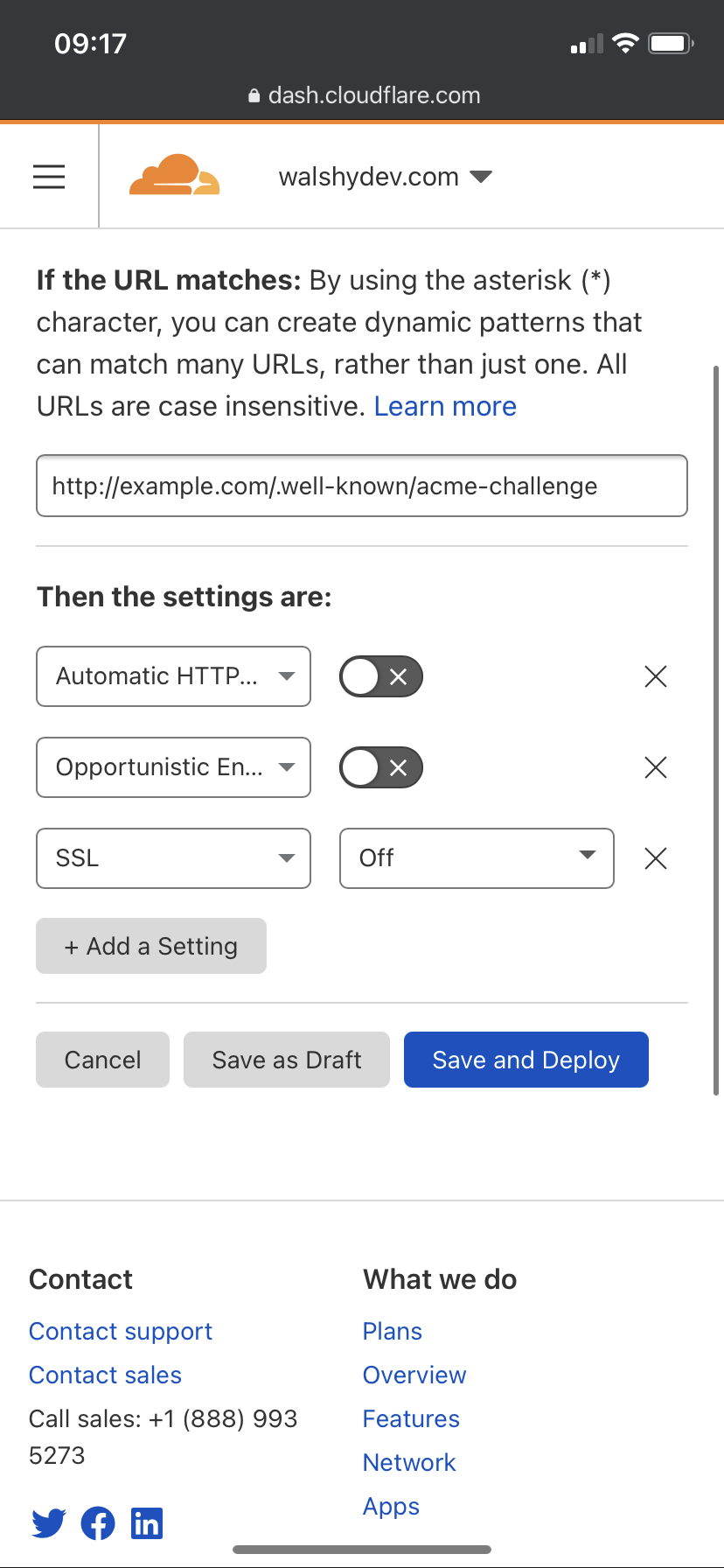
Task: Click the Facebook icon in the footer
Action: pos(97,1522)
